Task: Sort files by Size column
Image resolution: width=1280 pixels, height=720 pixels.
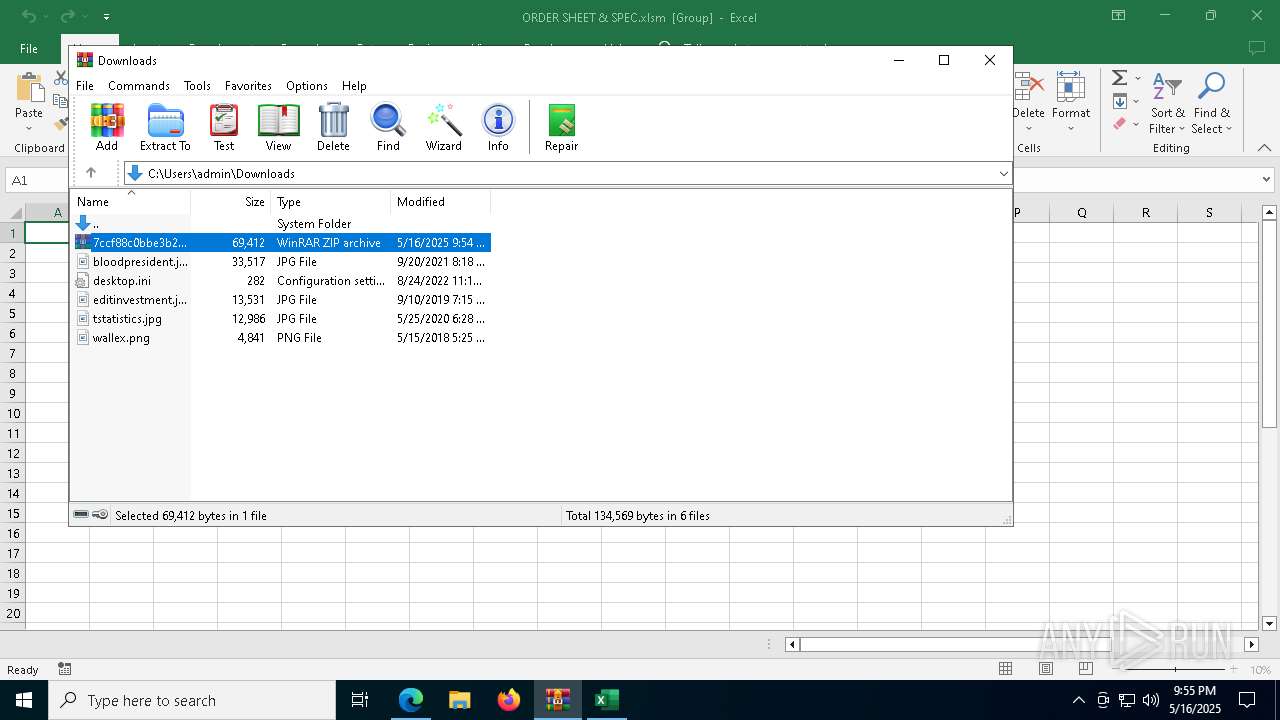Action: pyautogui.click(x=231, y=202)
